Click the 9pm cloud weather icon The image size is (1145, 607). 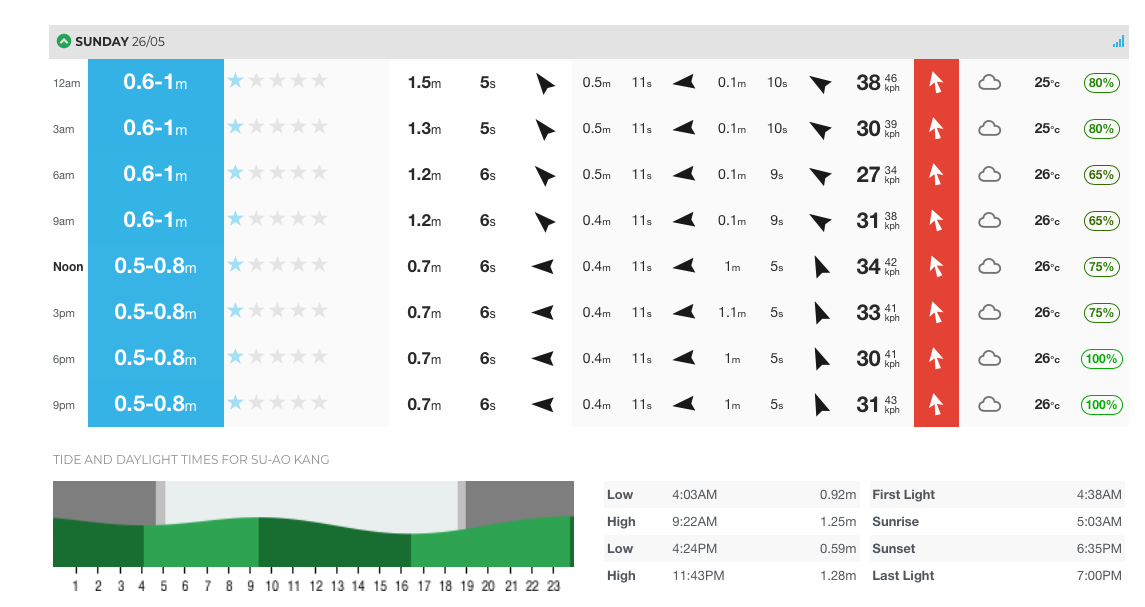[989, 405]
